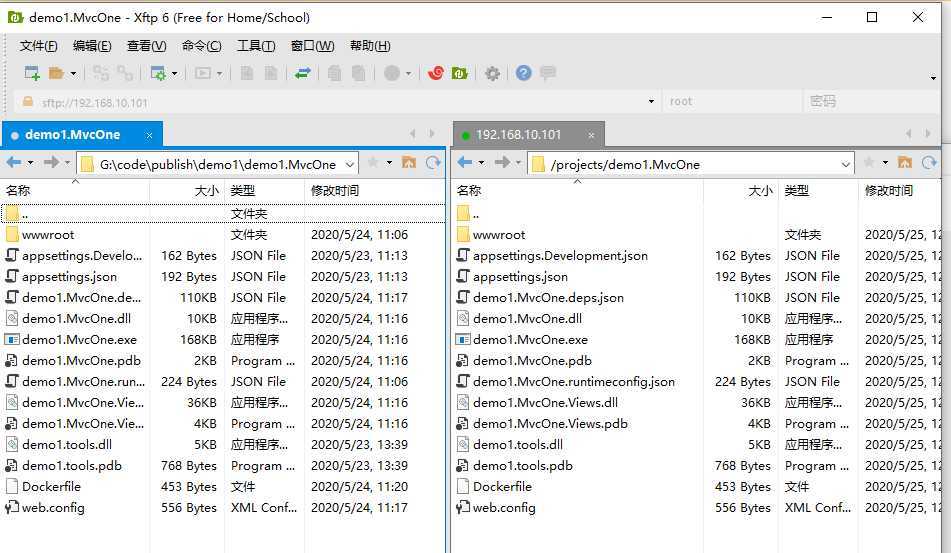Screen dimensions: 951x553
Task: Click the green-blue transfer arrows icon
Action: 302,73
